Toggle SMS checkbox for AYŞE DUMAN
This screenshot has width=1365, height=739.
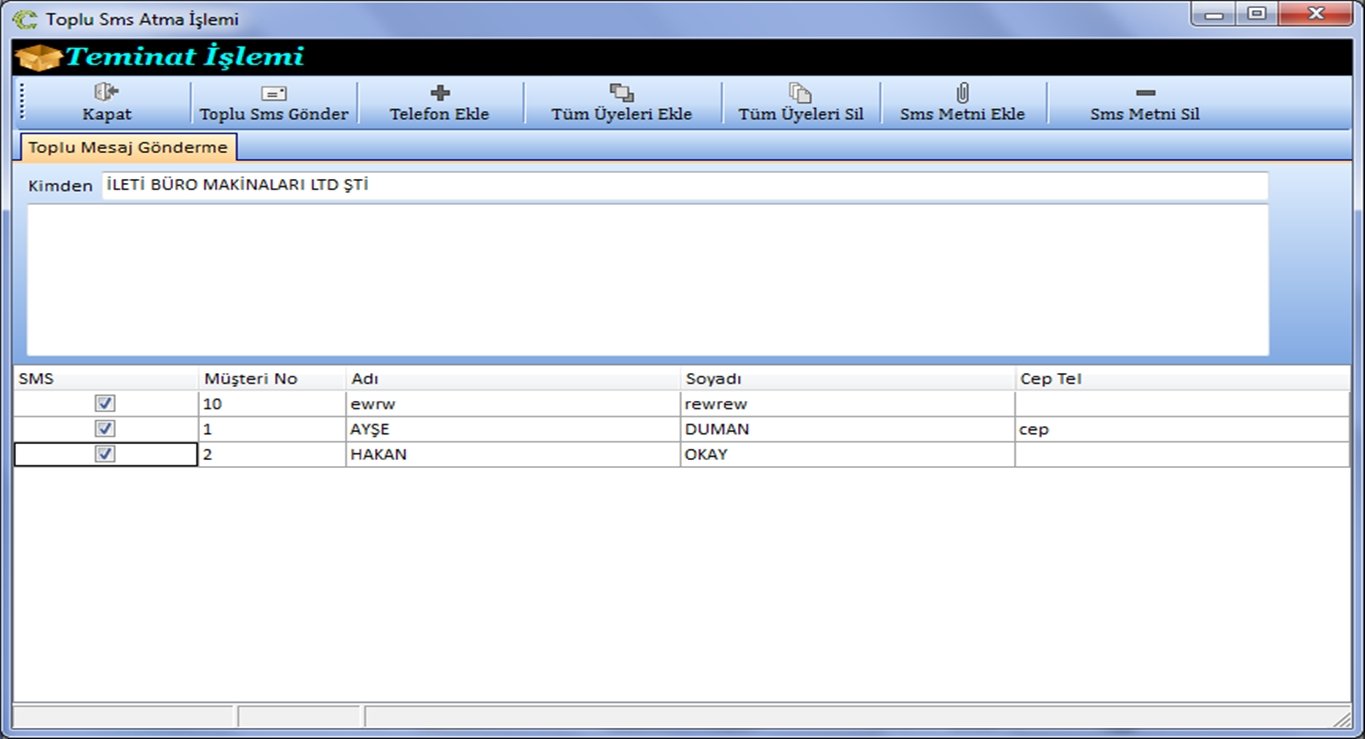[105, 429]
